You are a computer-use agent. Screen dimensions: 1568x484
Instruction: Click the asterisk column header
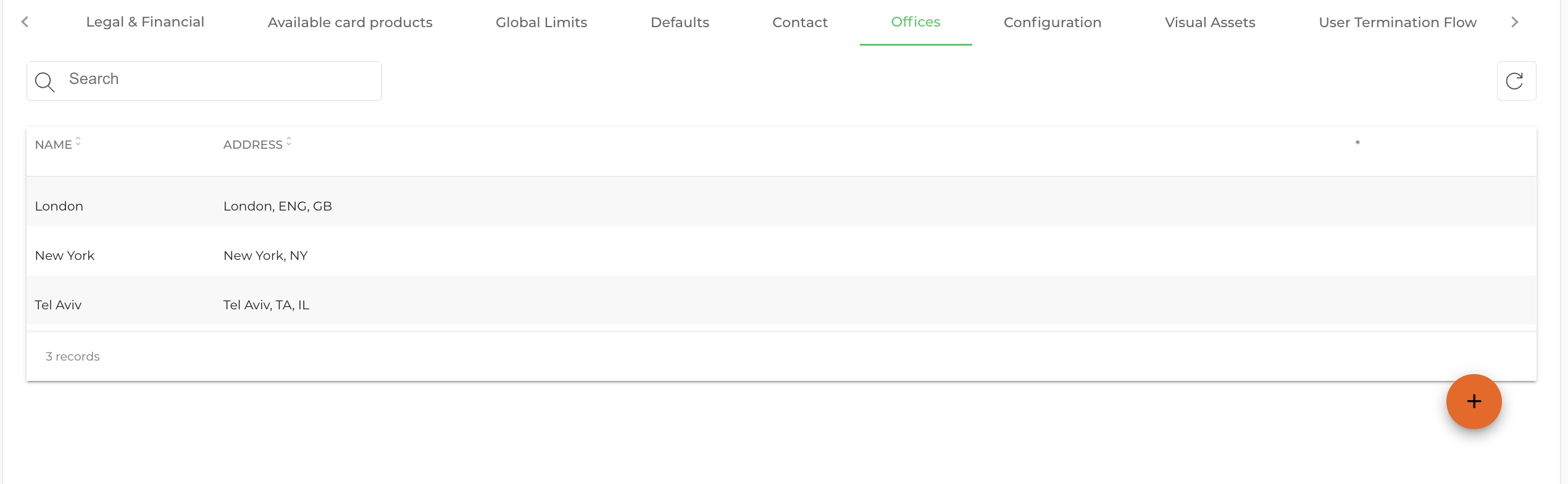coord(1357,144)
